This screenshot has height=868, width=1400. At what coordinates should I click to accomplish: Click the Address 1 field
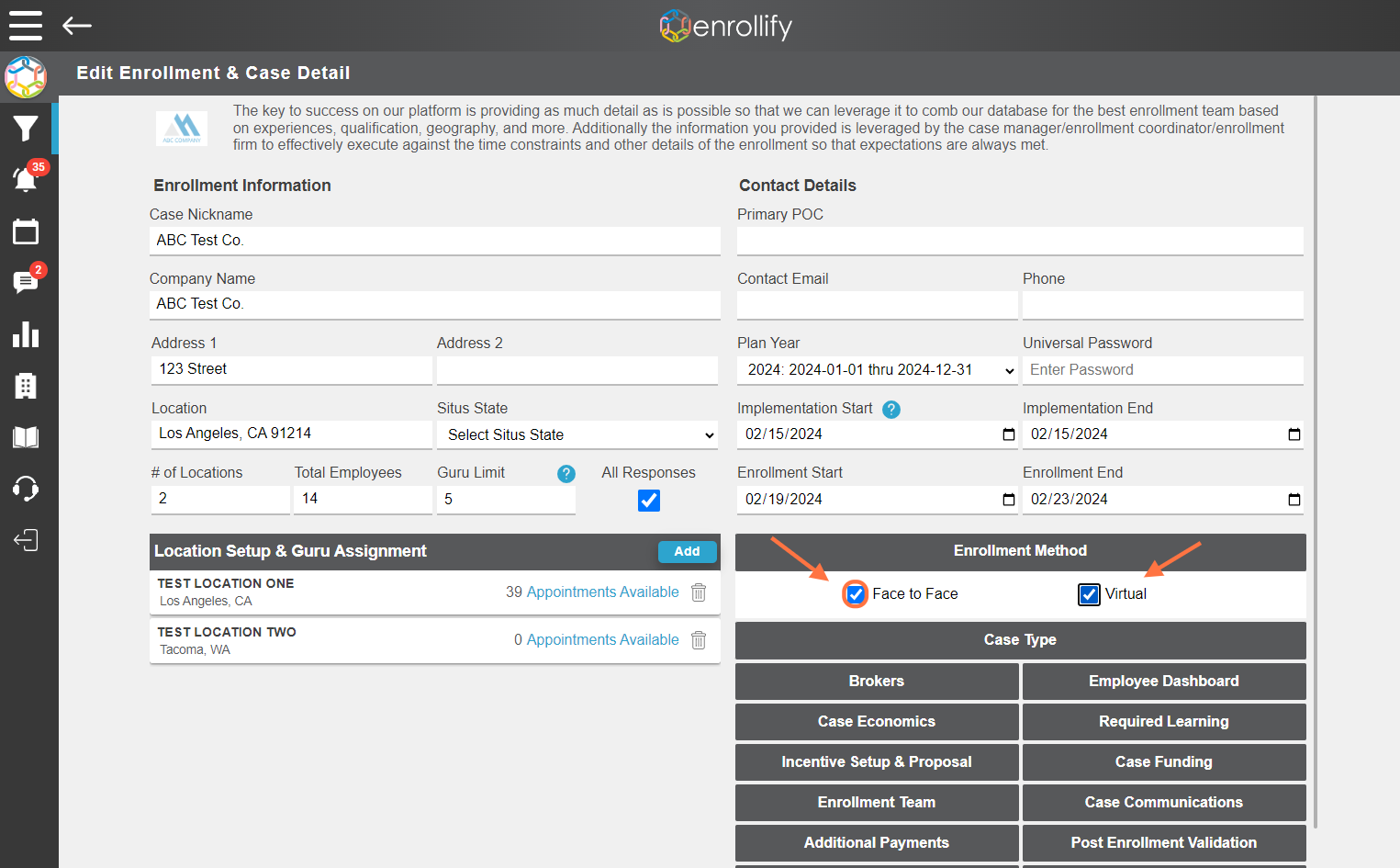point(291,369)
